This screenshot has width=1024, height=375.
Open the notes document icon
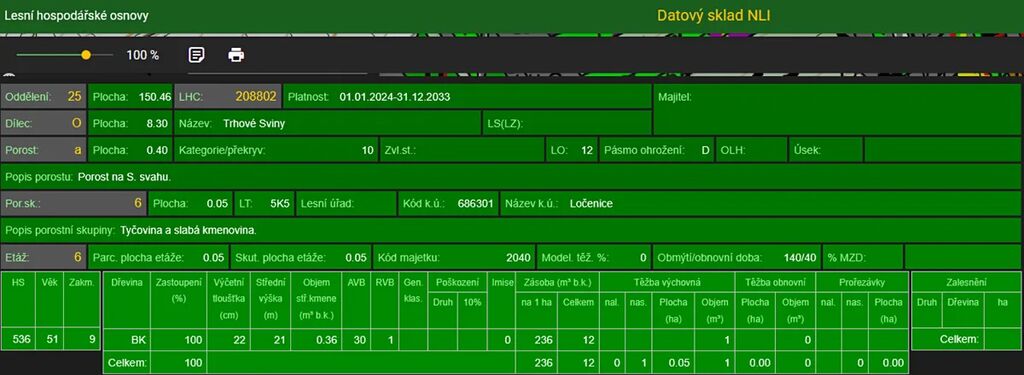196,55
